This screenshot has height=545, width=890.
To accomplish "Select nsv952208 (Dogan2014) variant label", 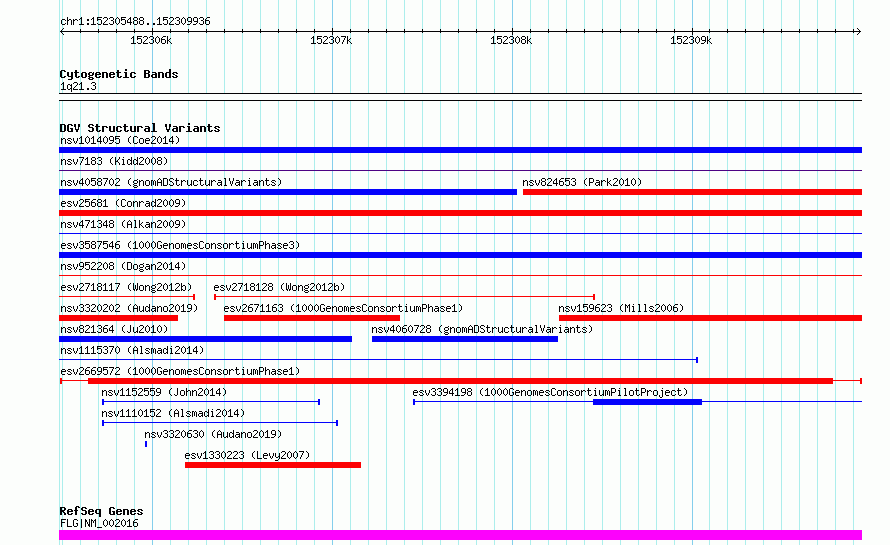I will pos(123,266).
